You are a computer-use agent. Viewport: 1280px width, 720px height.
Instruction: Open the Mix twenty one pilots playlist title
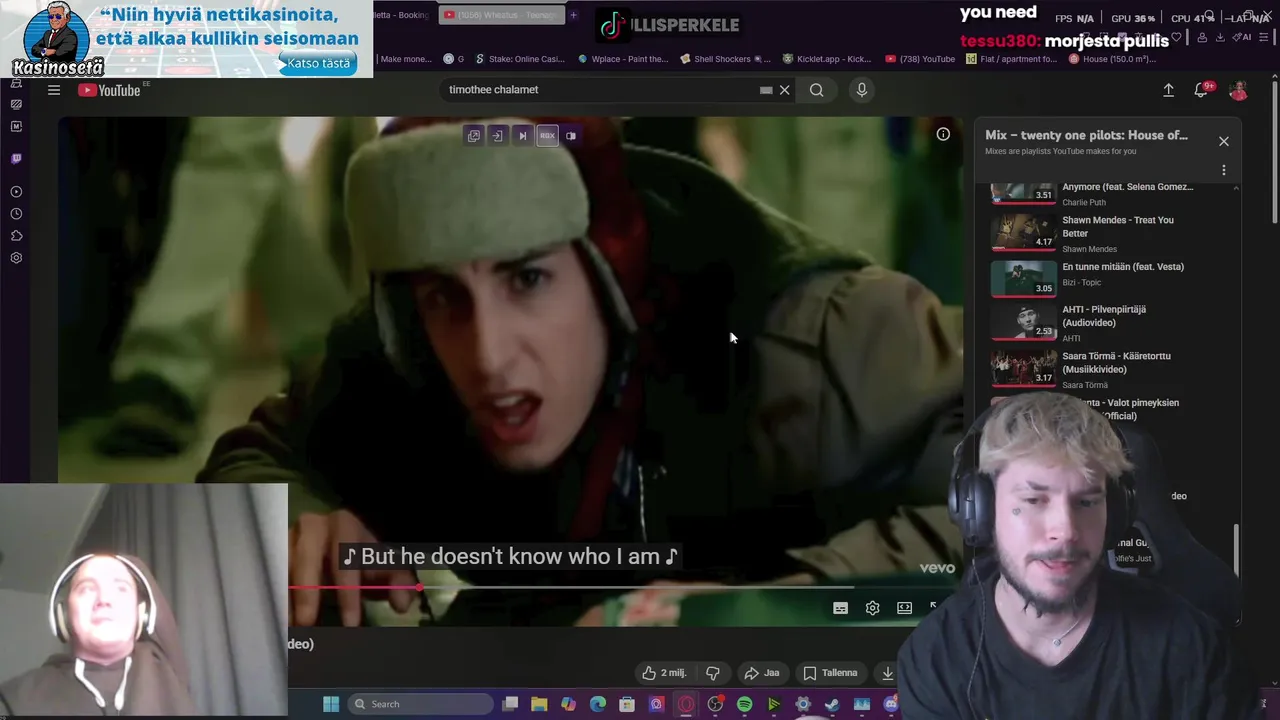point(1086,135)
